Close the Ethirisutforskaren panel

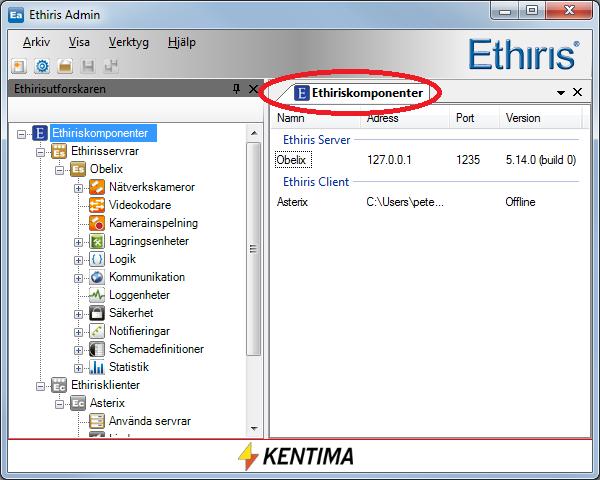[253, 89]
